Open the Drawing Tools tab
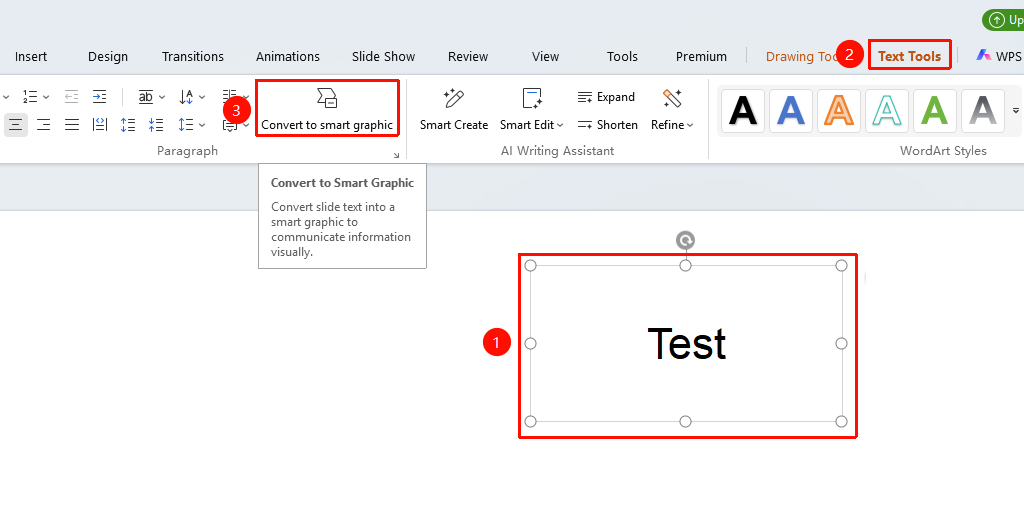This screenshot has width=1024, height=513. [802, 57]
